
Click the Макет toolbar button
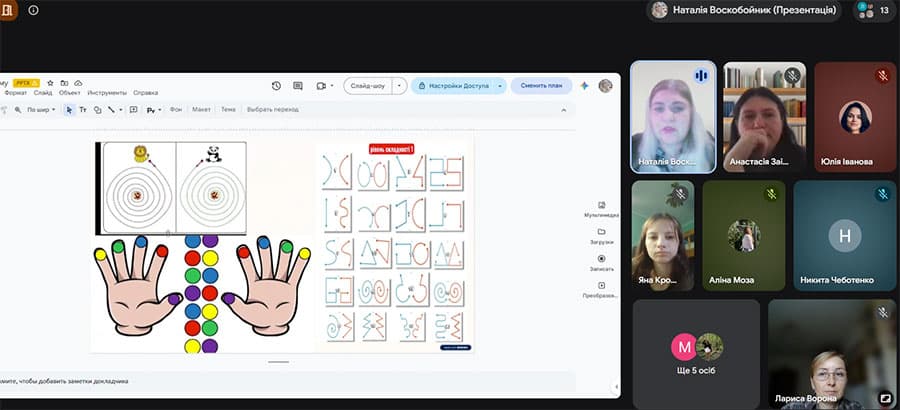[201, 109]
